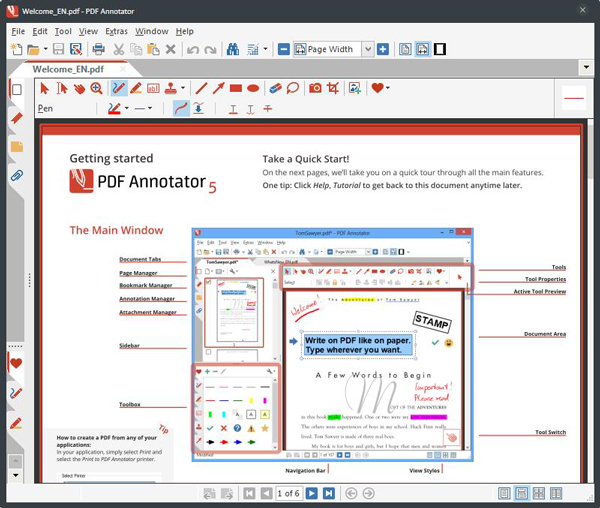Viewport: 600px width, 508px height.
Task: Toggle full screen mode button
Action: (x=440, y=49)
